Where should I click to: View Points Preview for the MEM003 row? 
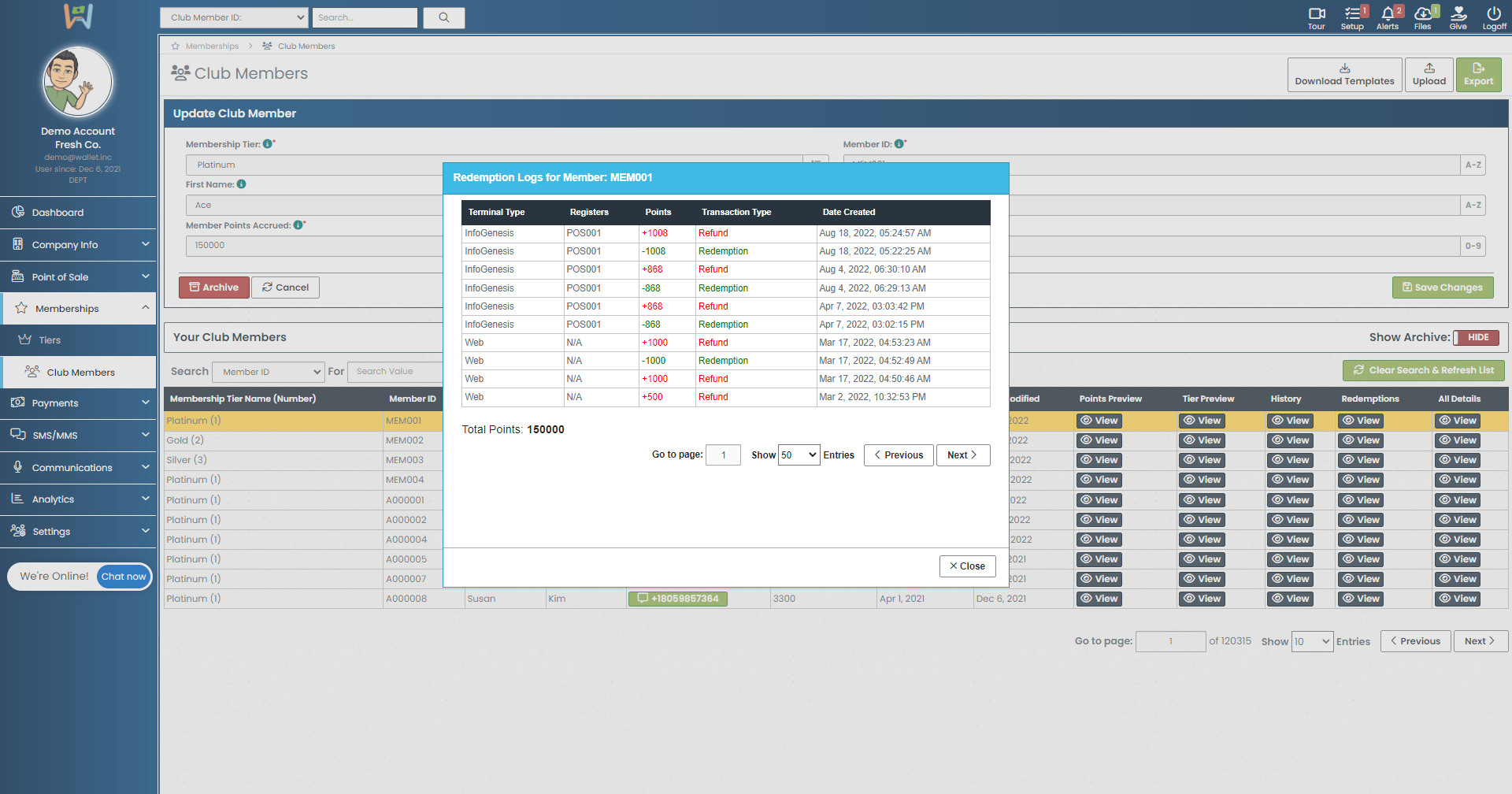(1099, 460)
